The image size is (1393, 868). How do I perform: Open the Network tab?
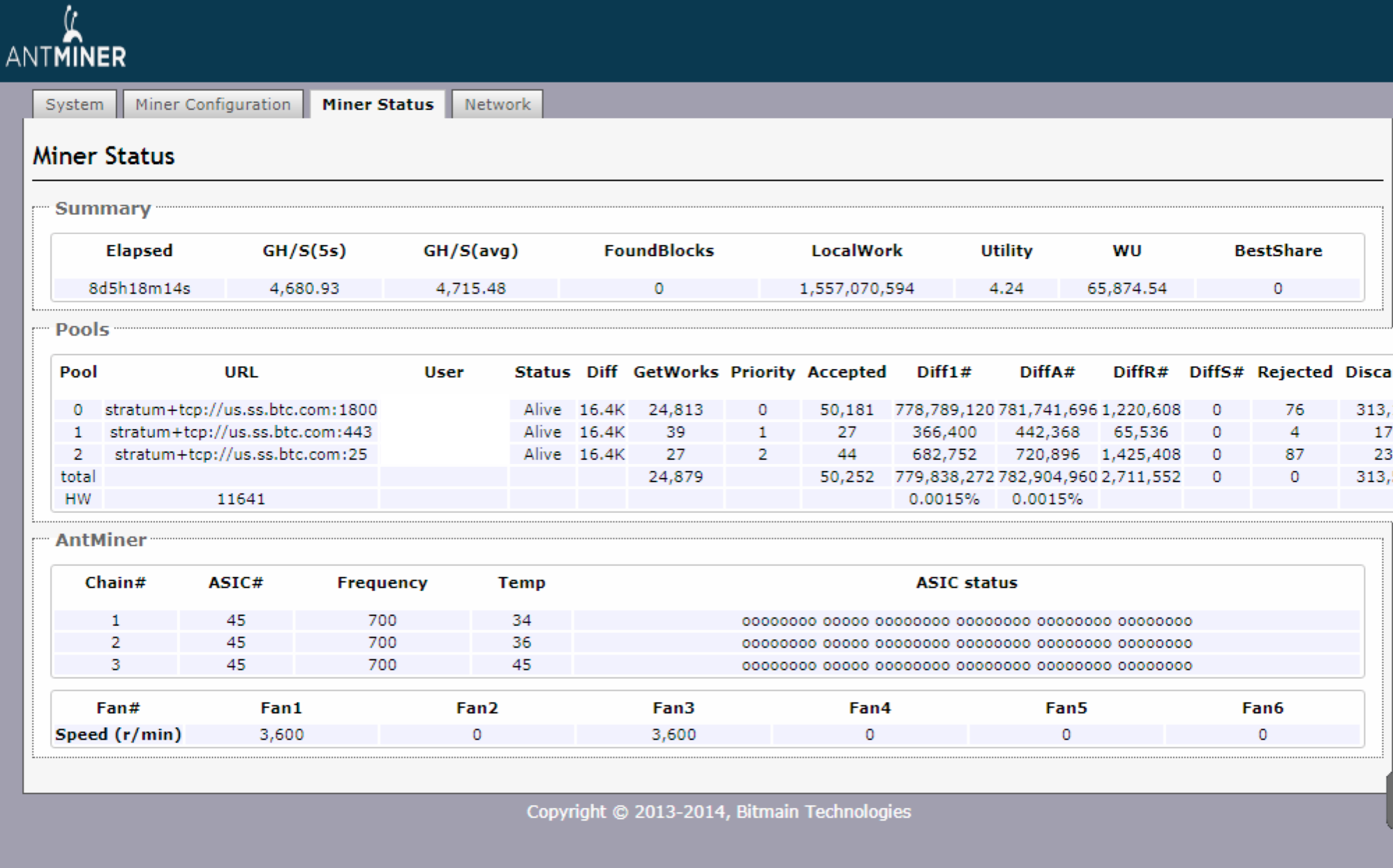498,104
